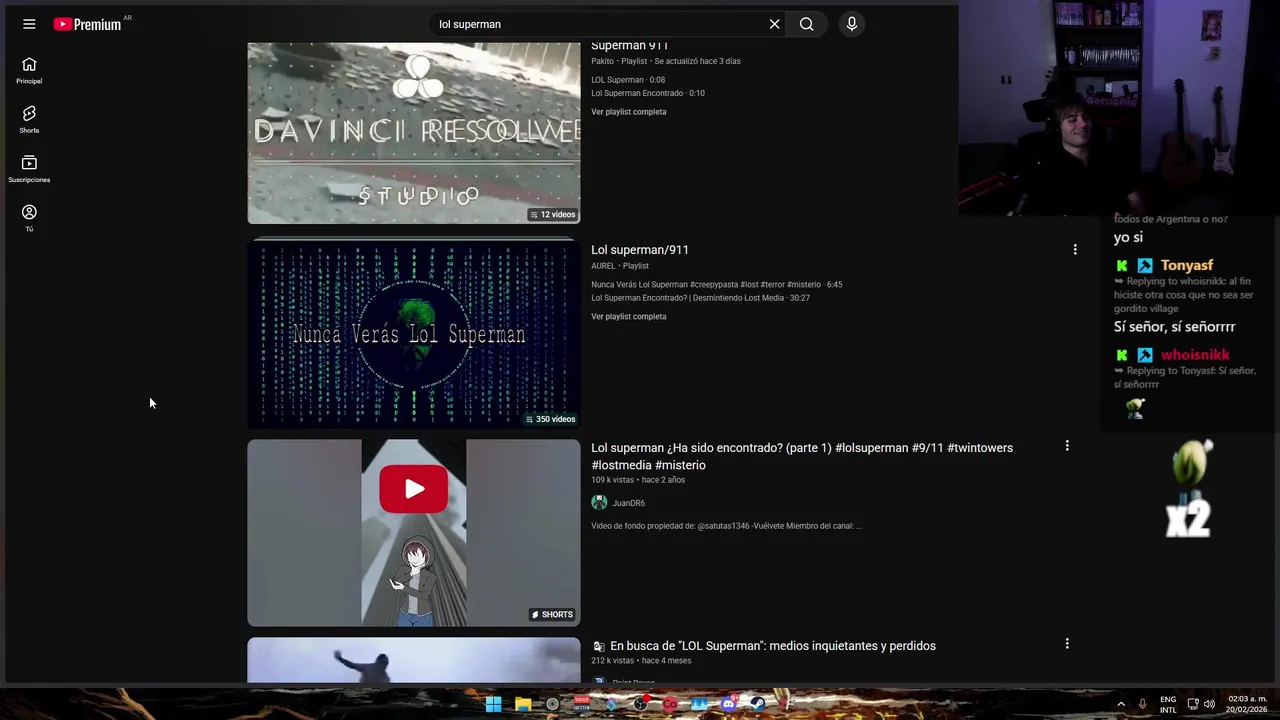
Task: Open Voicemeeter from taskbar
Action: coord(582,704)
